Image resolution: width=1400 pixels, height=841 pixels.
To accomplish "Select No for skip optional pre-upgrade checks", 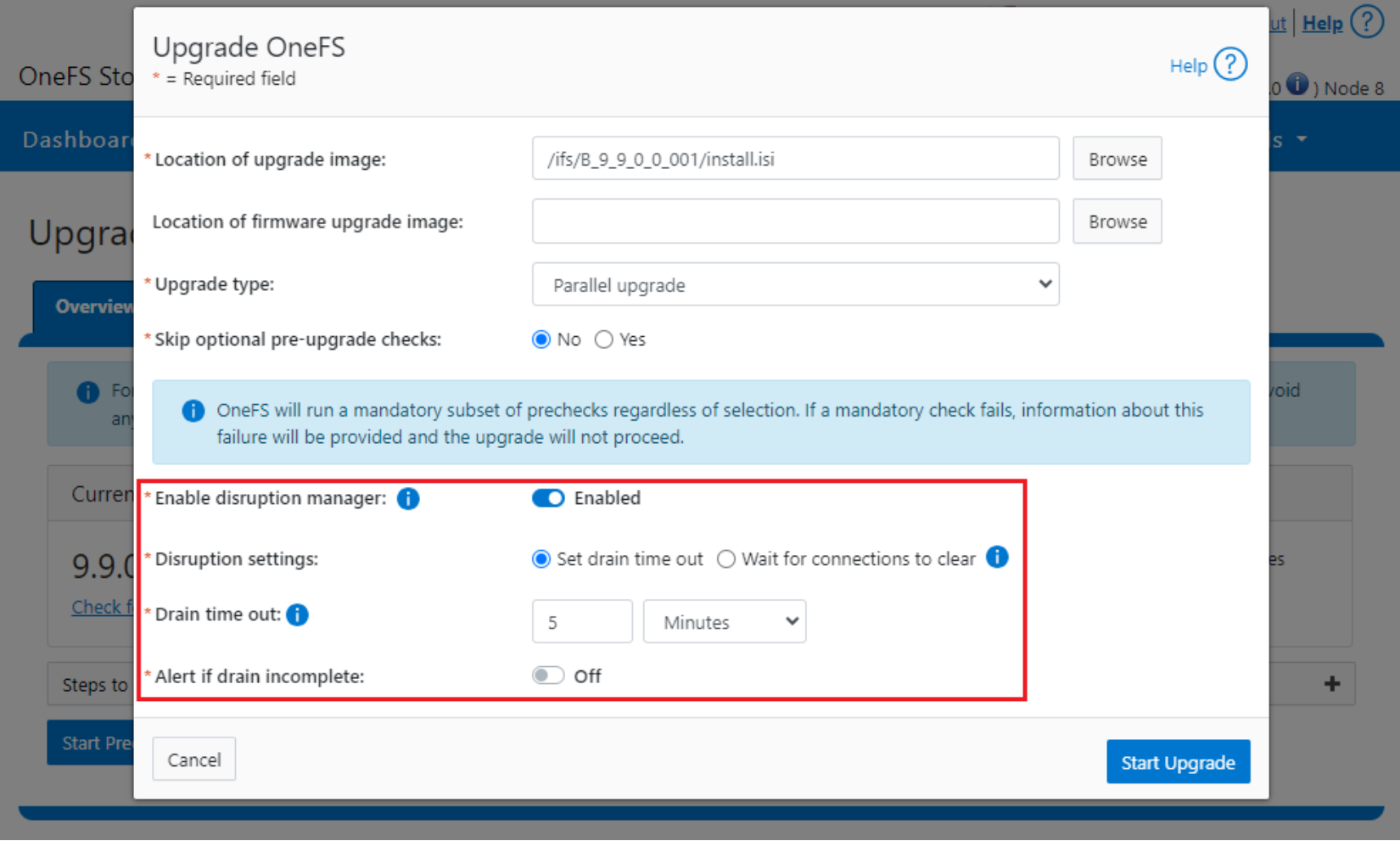I will click(541, 339).
